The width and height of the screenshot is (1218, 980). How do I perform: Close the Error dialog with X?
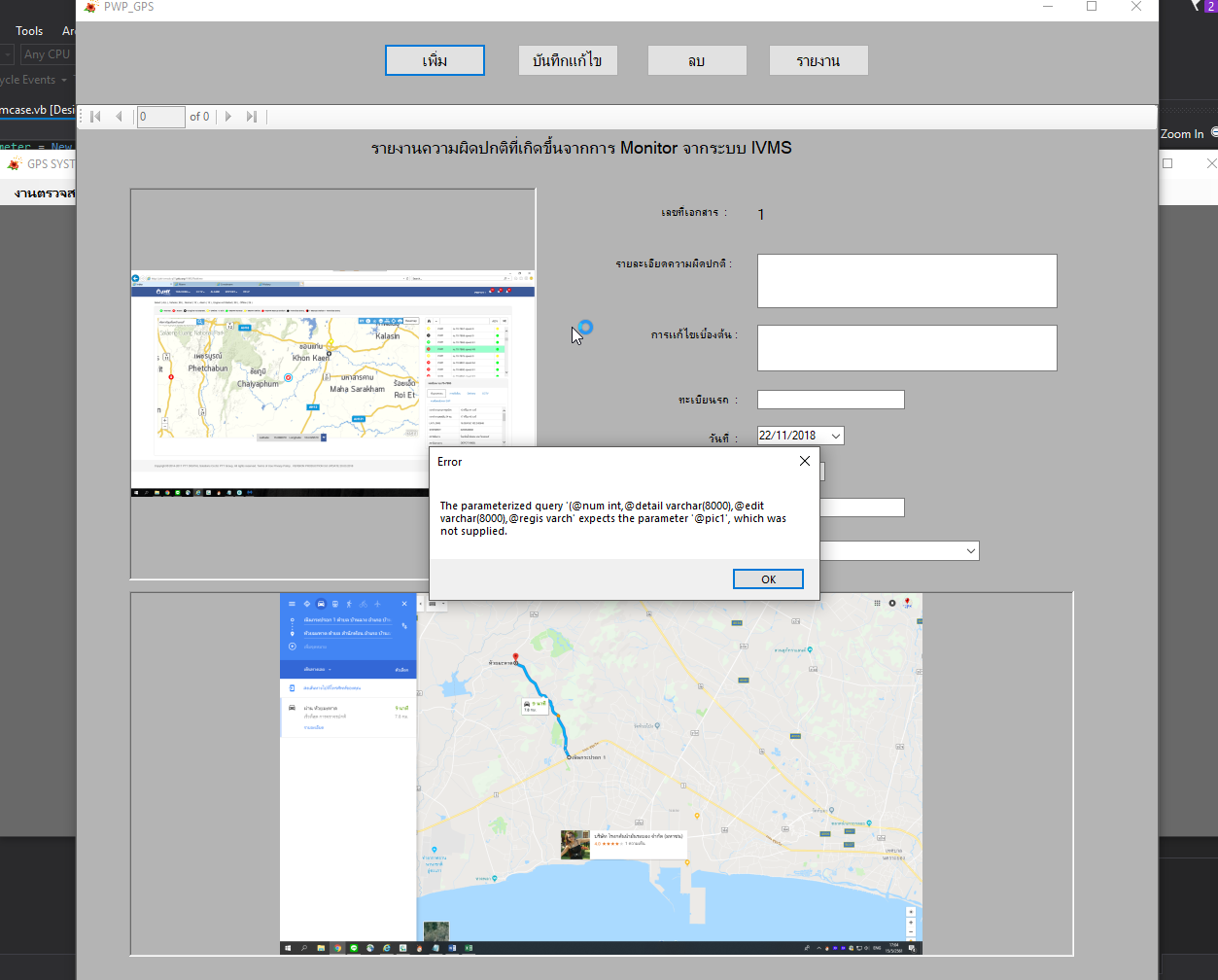(804, 461)
